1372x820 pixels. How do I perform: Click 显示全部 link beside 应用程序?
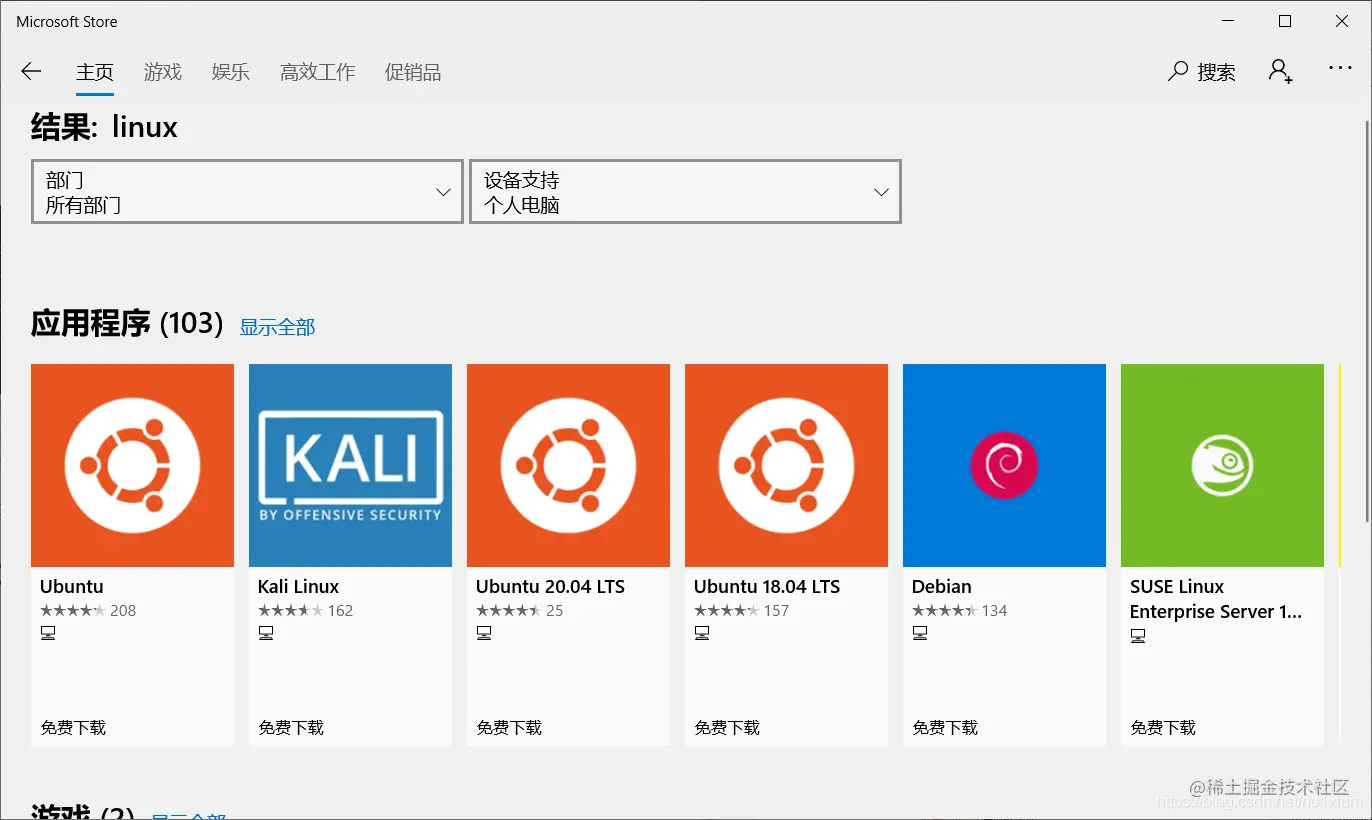pyautogui.click(x=277, y=327)
